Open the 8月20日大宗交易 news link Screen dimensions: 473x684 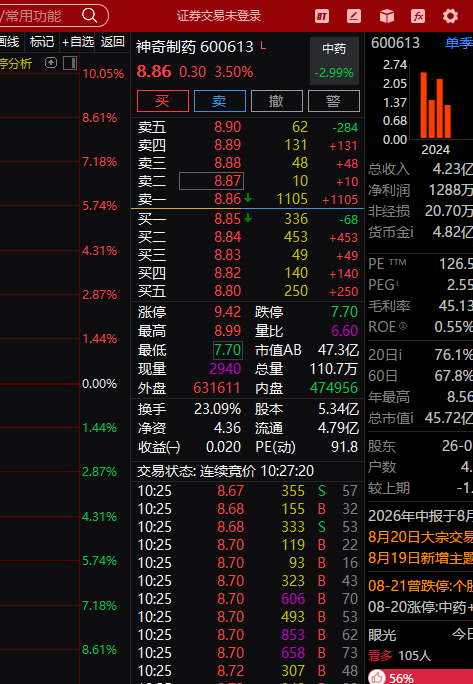420,537
